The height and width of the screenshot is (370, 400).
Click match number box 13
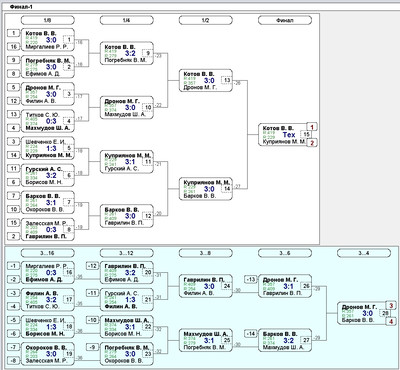[227, 80]
